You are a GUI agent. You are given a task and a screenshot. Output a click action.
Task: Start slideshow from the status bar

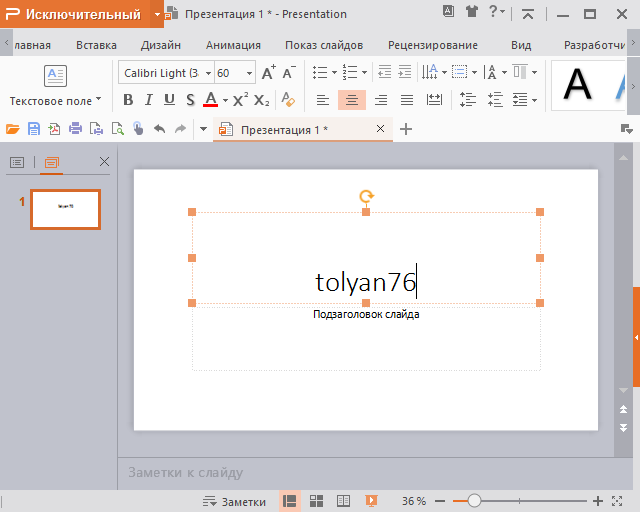pos(371,501)
